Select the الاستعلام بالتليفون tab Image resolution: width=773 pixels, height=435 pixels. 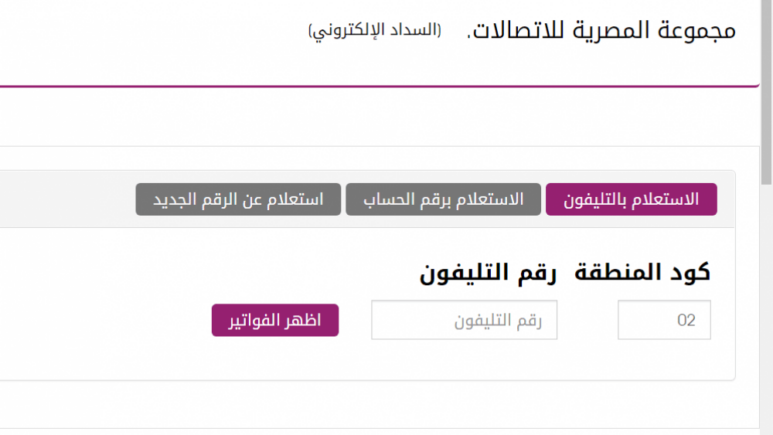[631, 199]
